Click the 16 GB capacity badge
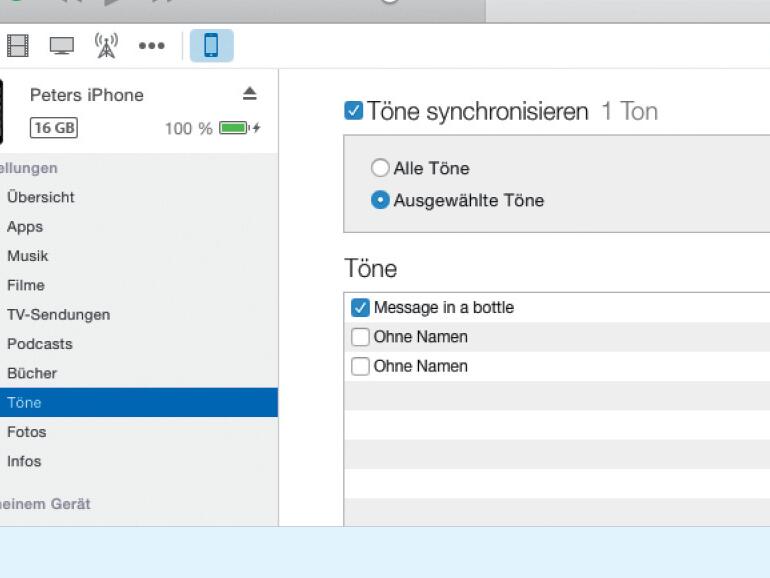The width and height of the screenshot is (770, 578). tap(54, 128)
